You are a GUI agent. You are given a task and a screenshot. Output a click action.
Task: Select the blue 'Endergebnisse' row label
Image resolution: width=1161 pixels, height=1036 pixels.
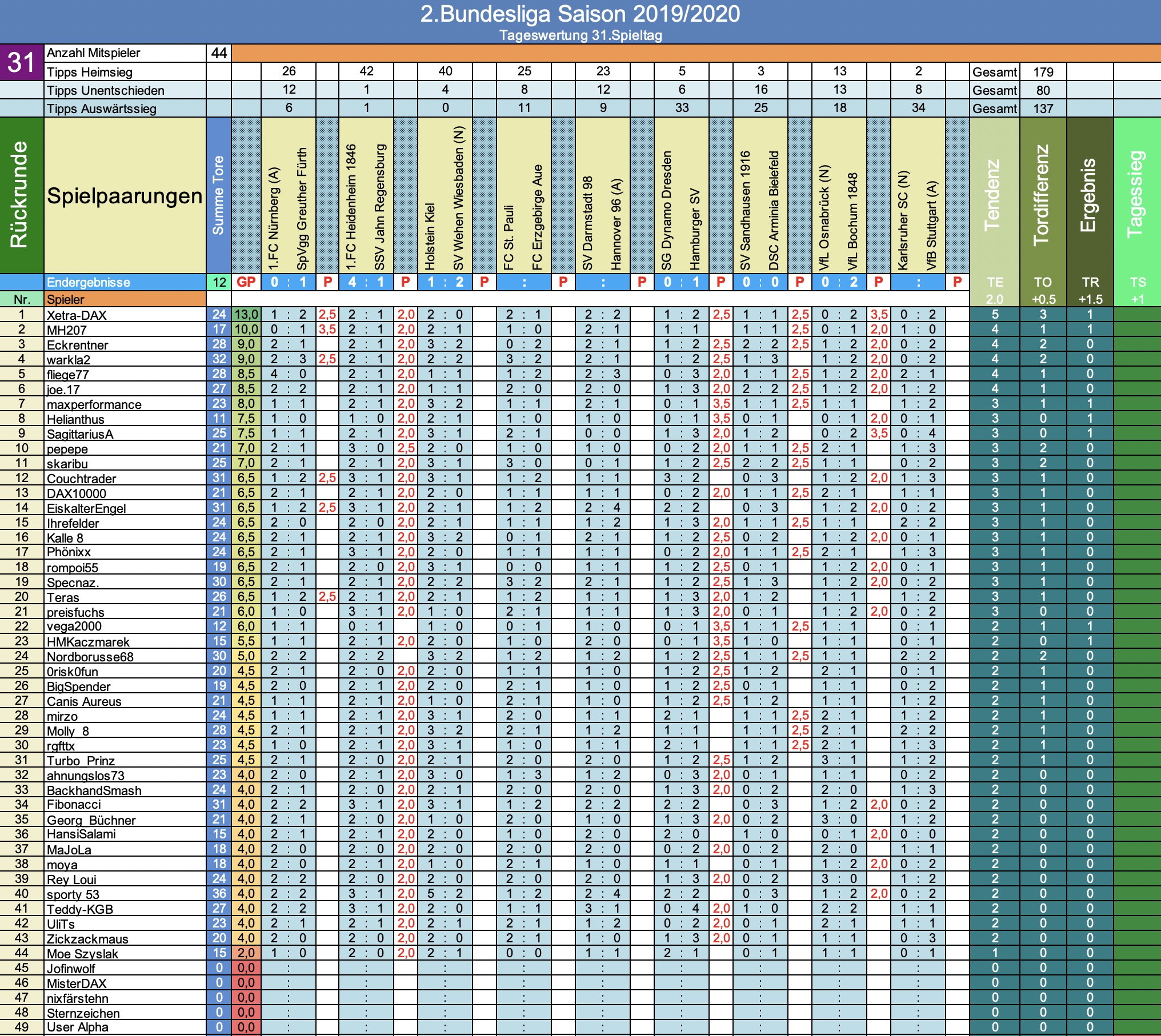(125, 282)
